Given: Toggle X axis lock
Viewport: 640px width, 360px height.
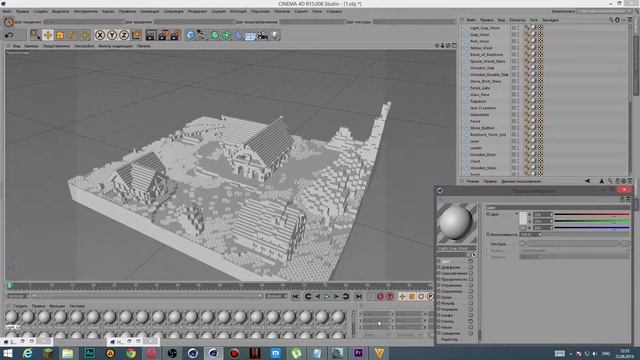Looking at the screenshot, I should click(x=100, y=36).
